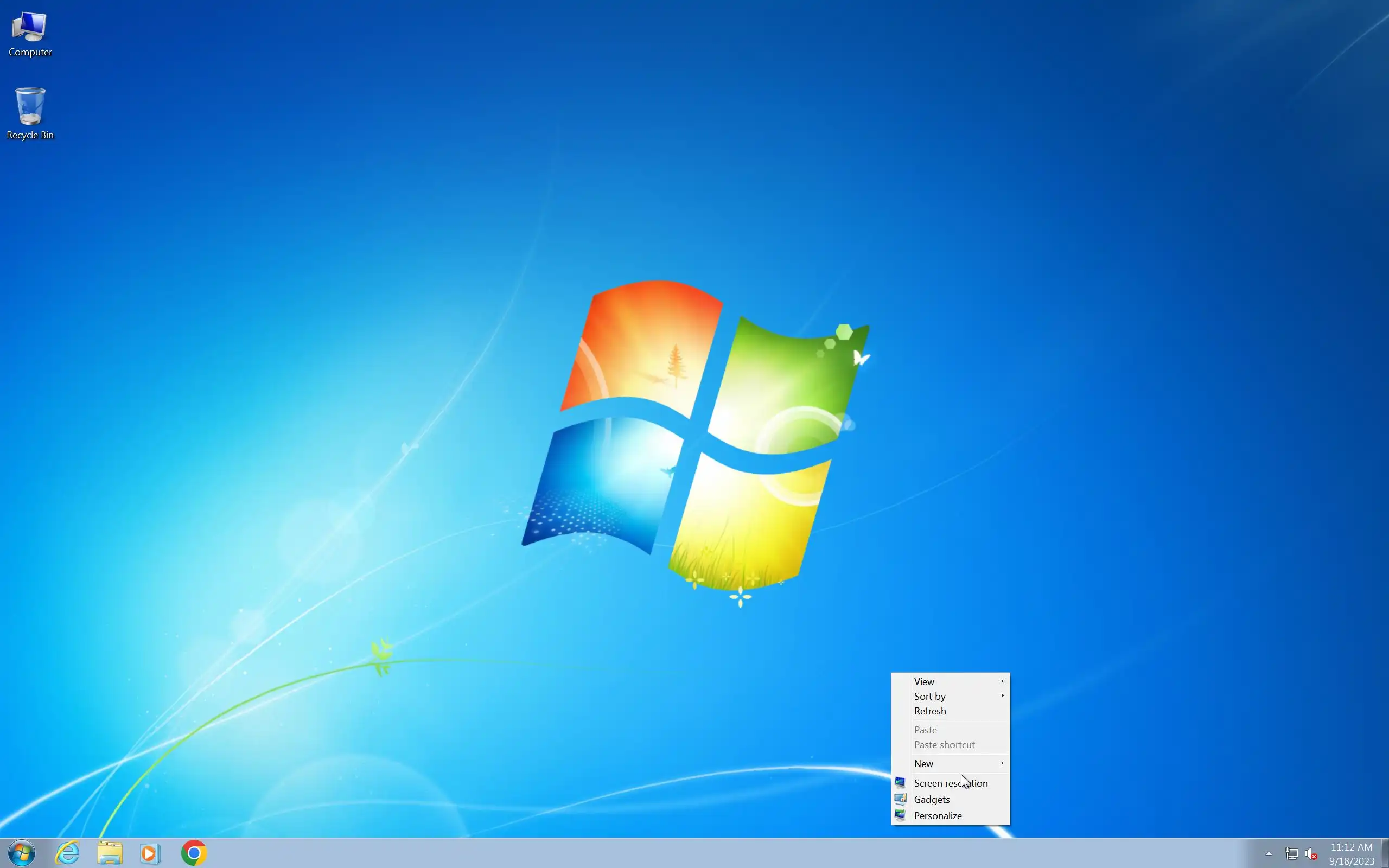This screenshot has height=868, width=1389.
Task: Launch Windows Media Player from taskbar
Action: pyautogui.click(x=150, y=853)
